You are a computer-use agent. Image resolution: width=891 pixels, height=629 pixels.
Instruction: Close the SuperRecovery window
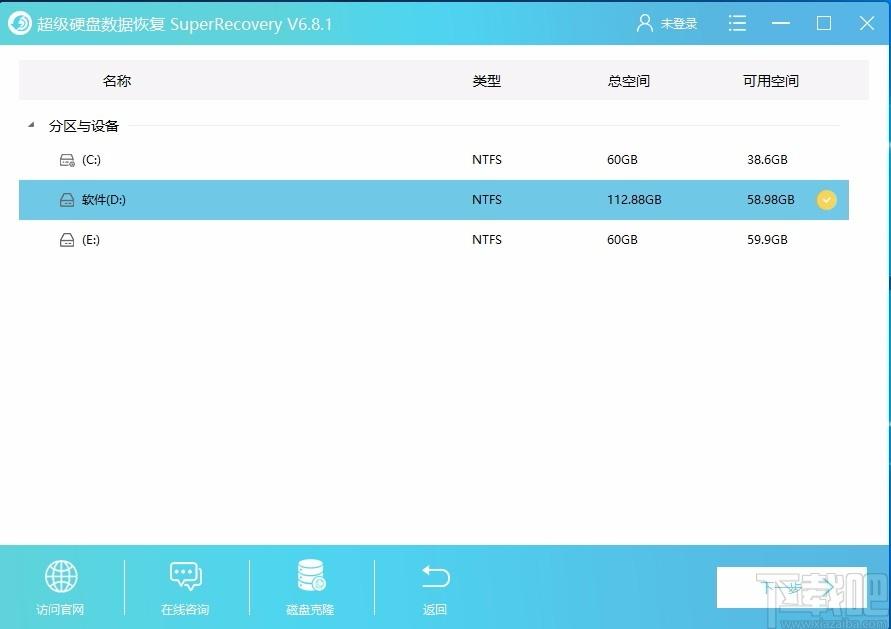coord(867,23)
